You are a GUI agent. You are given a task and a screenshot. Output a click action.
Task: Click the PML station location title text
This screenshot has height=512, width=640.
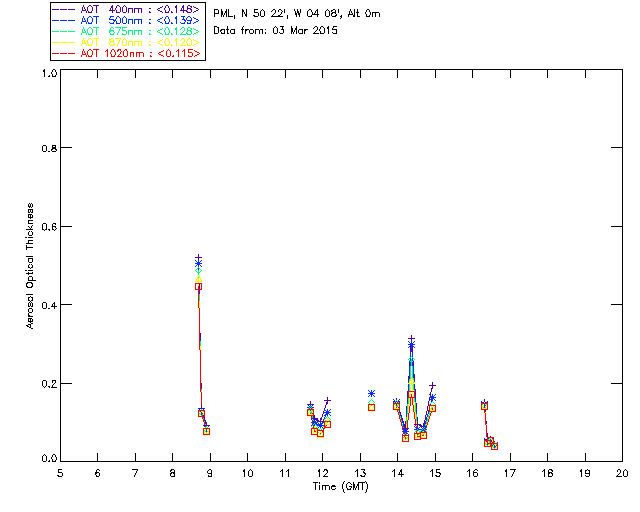pos(297,14)
